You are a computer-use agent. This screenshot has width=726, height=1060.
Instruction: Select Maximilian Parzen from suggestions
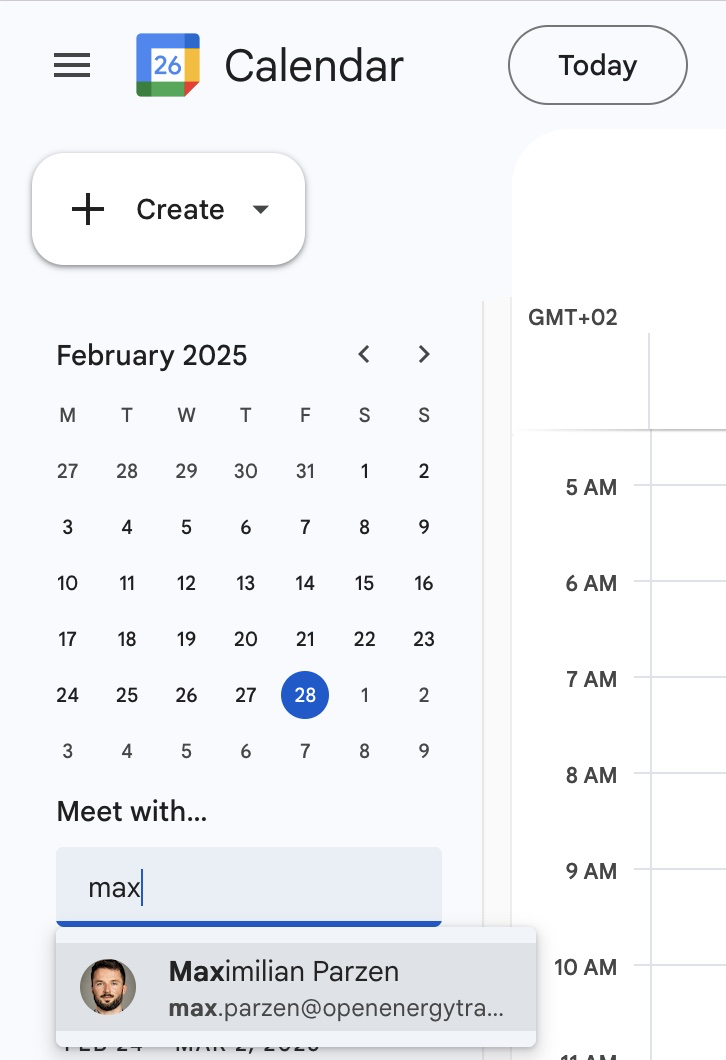[300, 986]
